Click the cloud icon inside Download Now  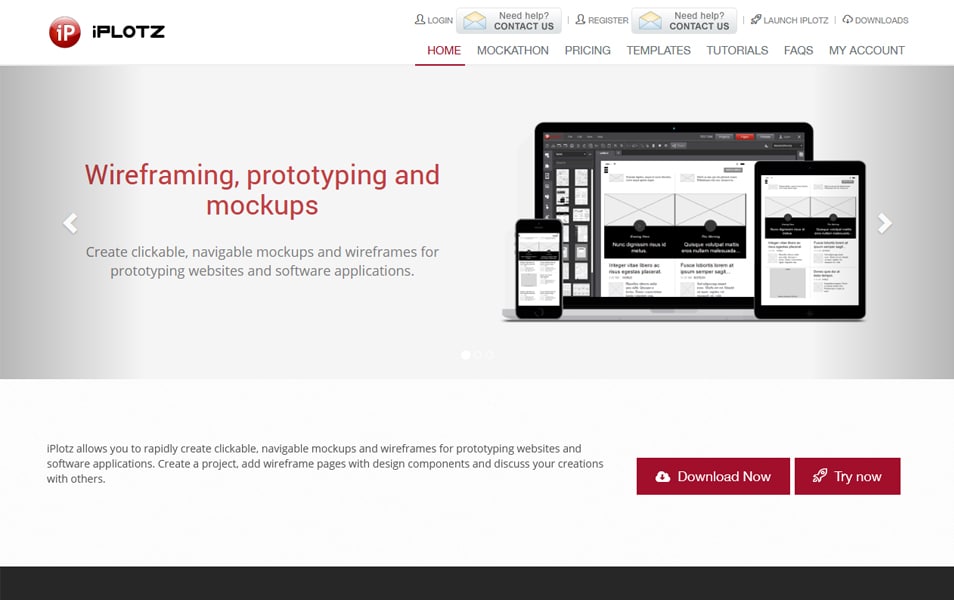click(x=663, y=476)
